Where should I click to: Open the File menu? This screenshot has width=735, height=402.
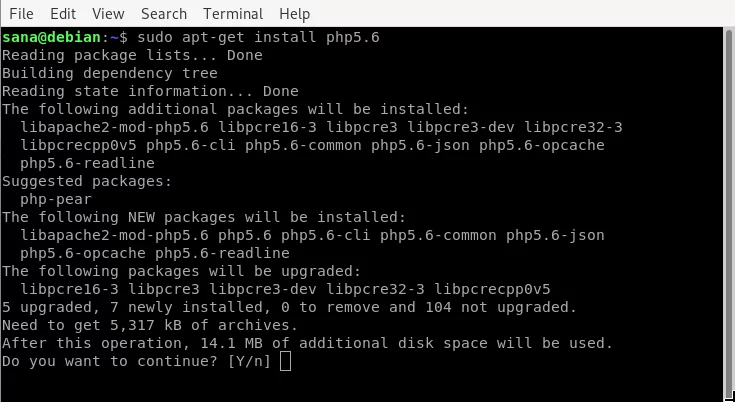coord(21,14)
